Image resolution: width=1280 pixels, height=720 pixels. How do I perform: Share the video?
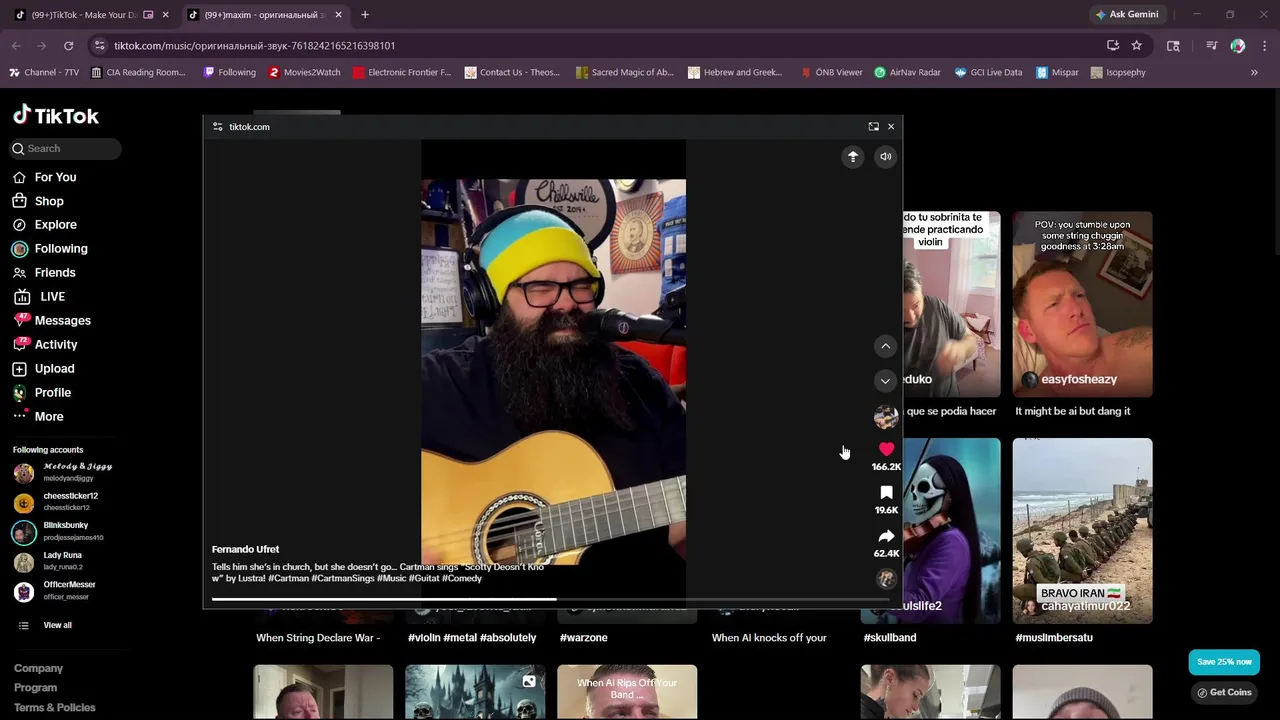pos(886,536)
